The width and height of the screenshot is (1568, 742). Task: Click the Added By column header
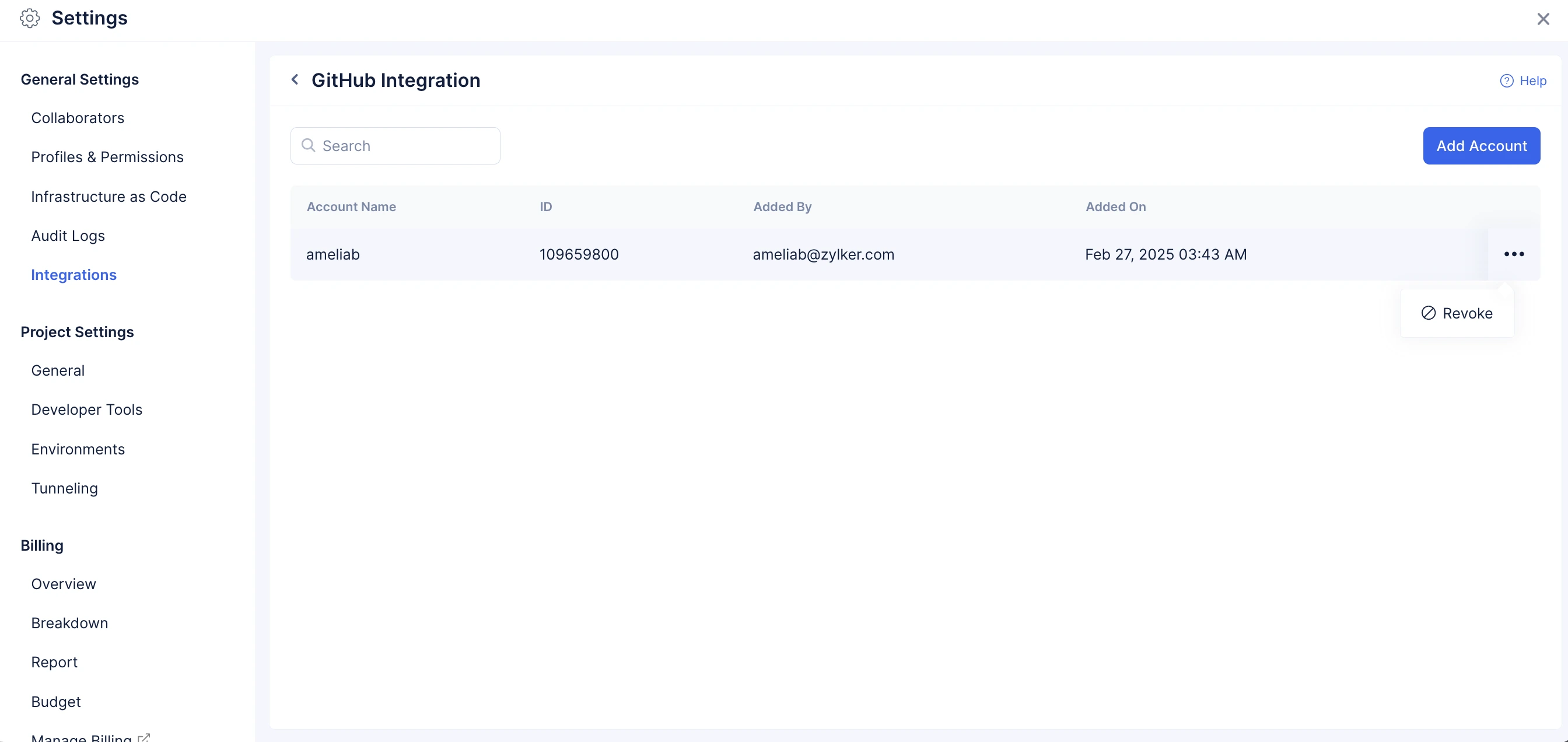(x=782, y=207)
